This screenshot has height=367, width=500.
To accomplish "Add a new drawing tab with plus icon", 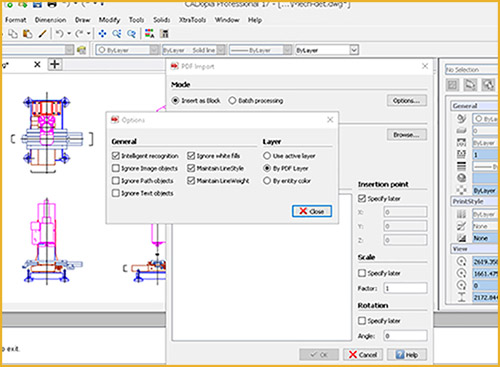I will coord(55,64).
